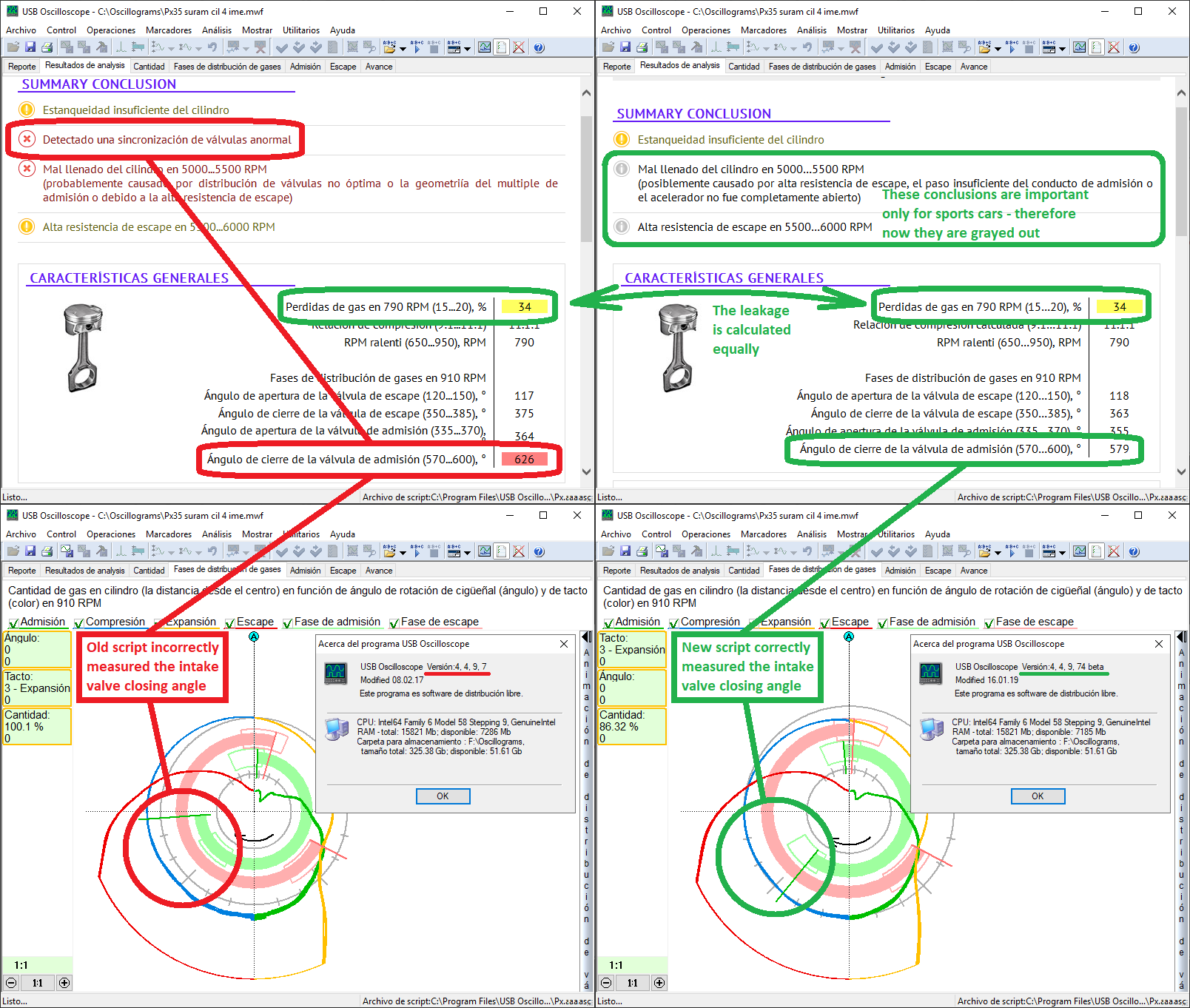
Task: Open the Análisis menu
Action: (217, 30)
